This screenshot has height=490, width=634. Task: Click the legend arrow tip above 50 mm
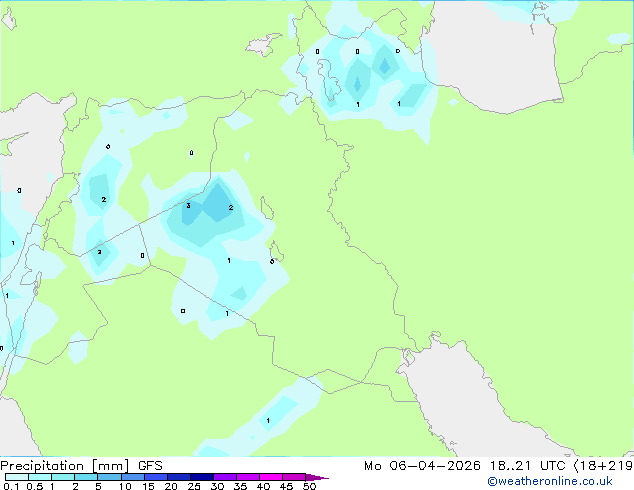(317, 477)
